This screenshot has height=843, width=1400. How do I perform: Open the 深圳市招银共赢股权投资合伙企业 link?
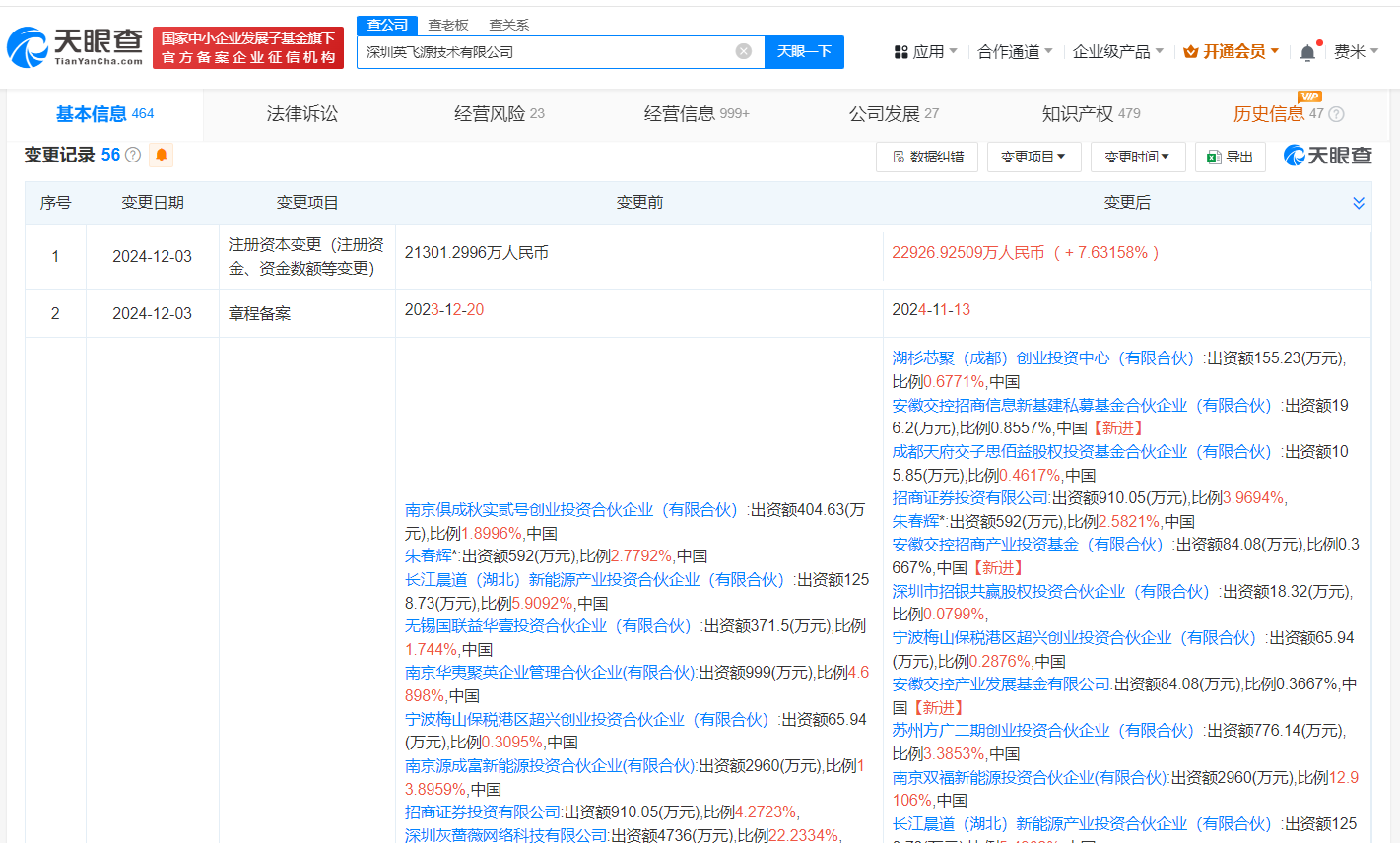point(1050,592)
